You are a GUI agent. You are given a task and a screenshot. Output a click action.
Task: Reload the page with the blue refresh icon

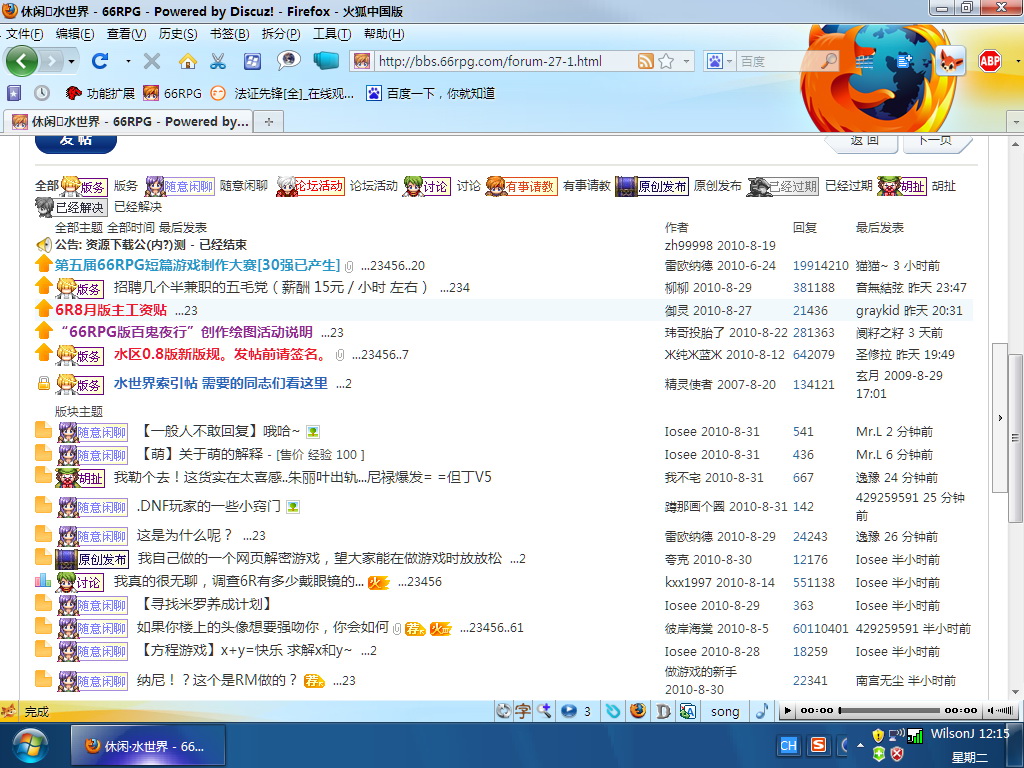click(x=100, y=61)
